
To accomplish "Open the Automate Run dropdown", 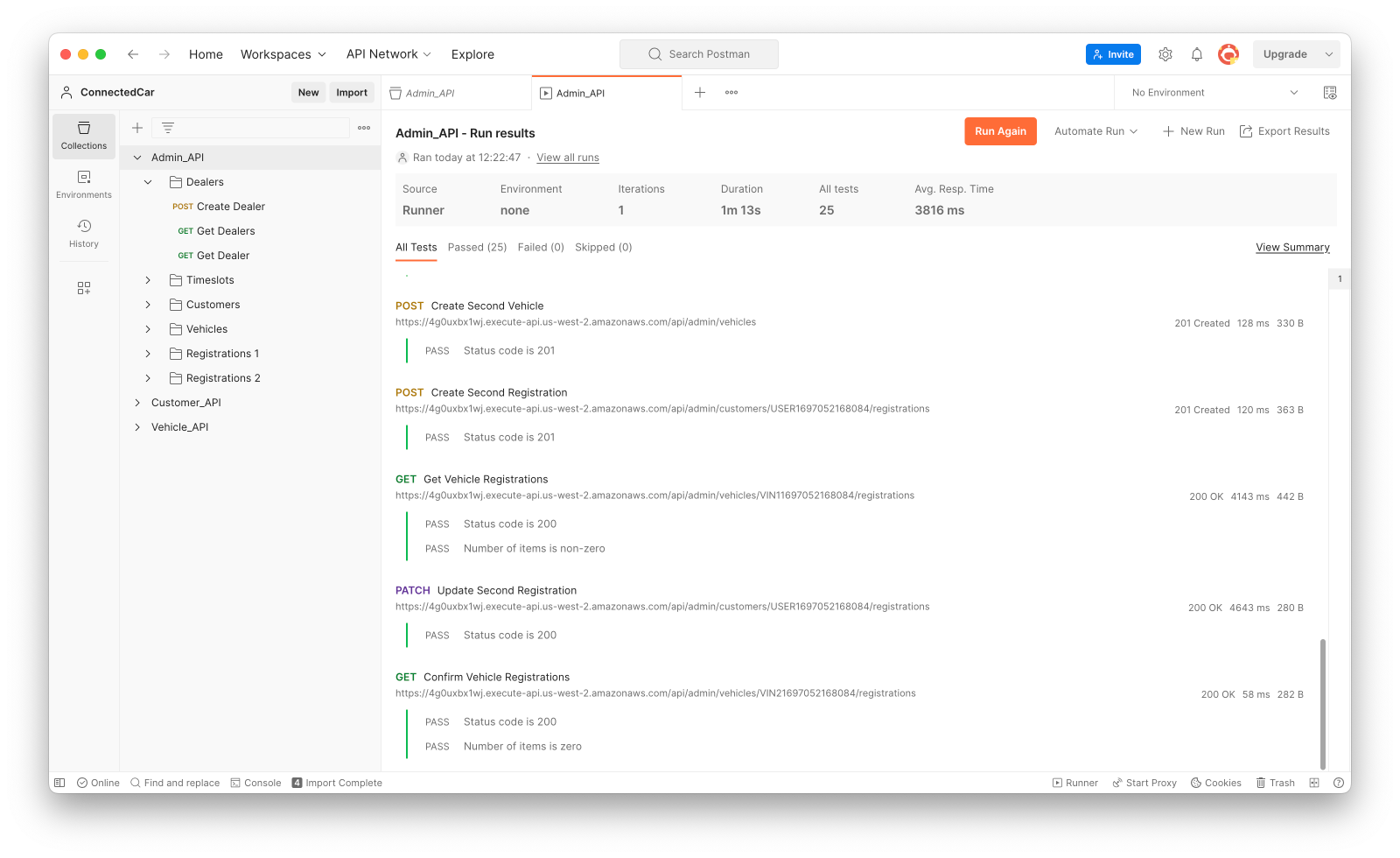I will (x=1095, y=131).
